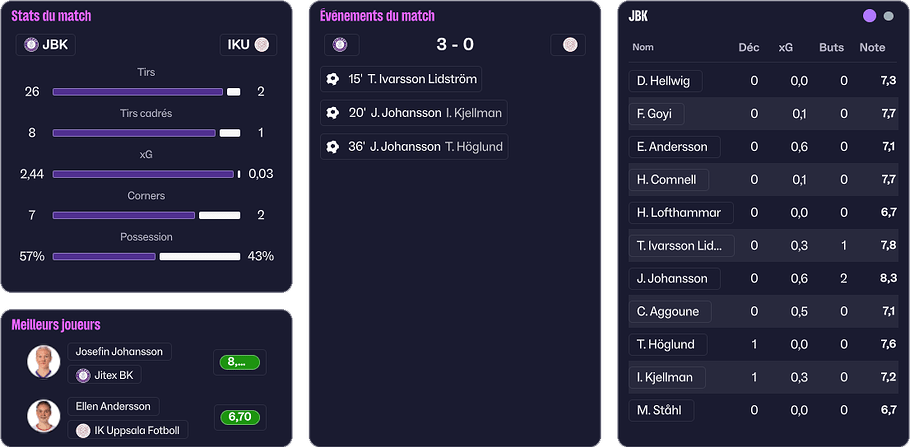The height and width of the screenshot is (447, 910).
Task: Click the IK Uppsala Fotboll crest icon
Action: click(x=84, y=430)
